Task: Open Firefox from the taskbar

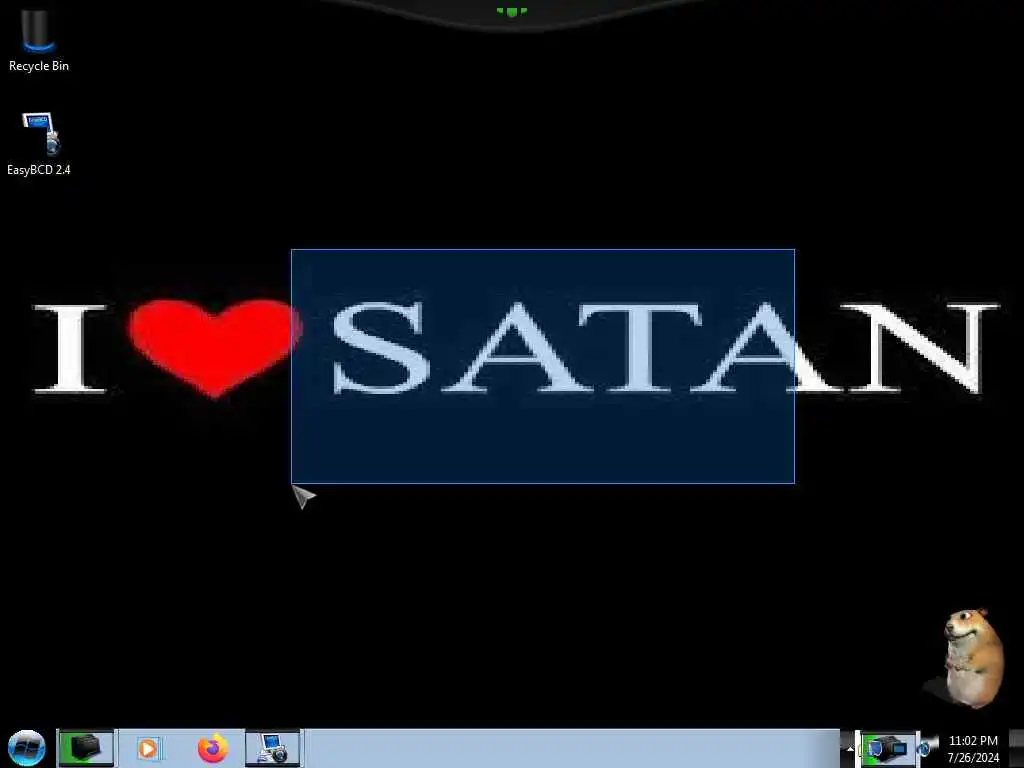Action: (212, 748)
